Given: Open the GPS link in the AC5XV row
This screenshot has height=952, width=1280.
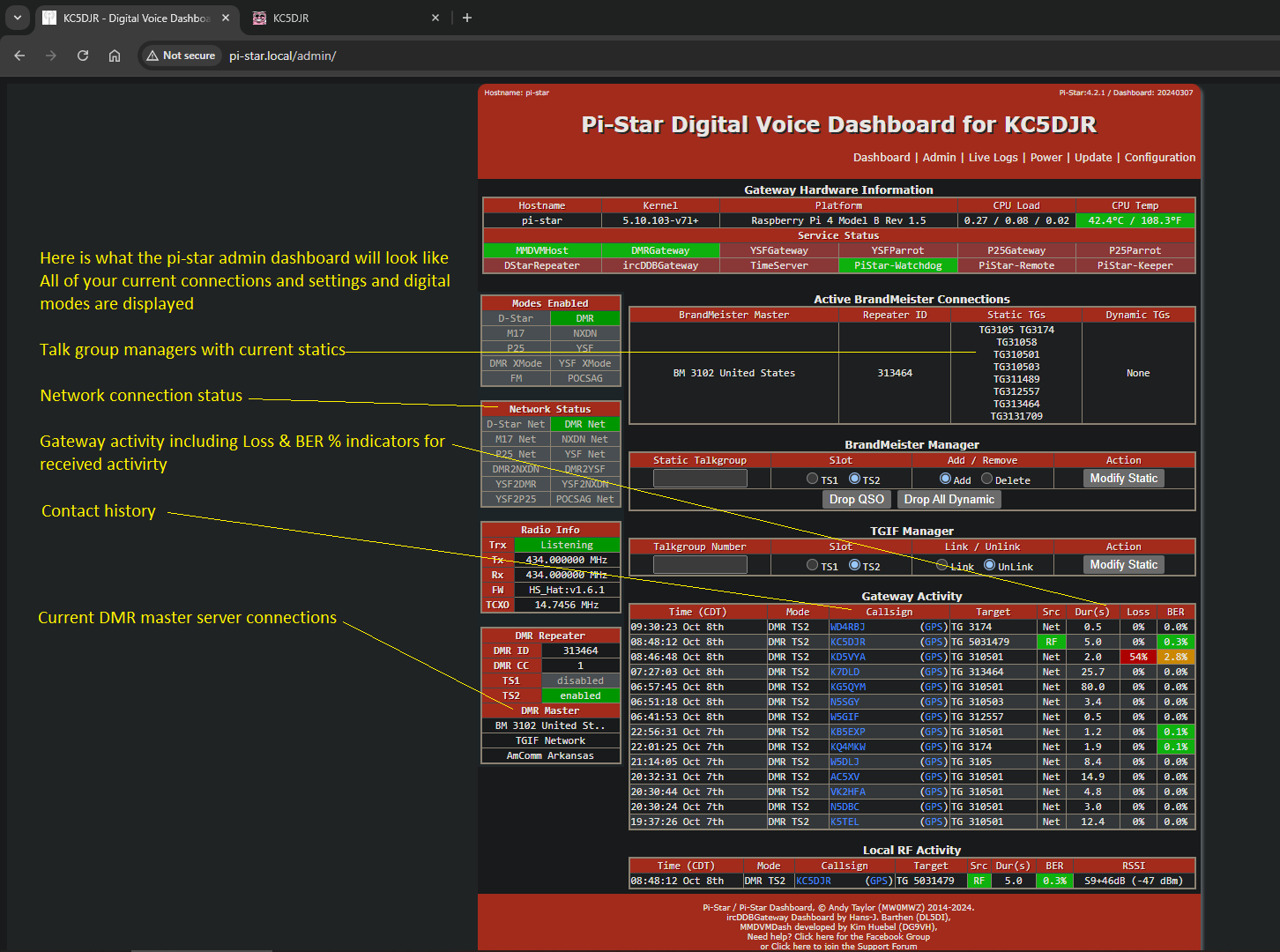Looking at the screenshot, I should pos(934,777).
